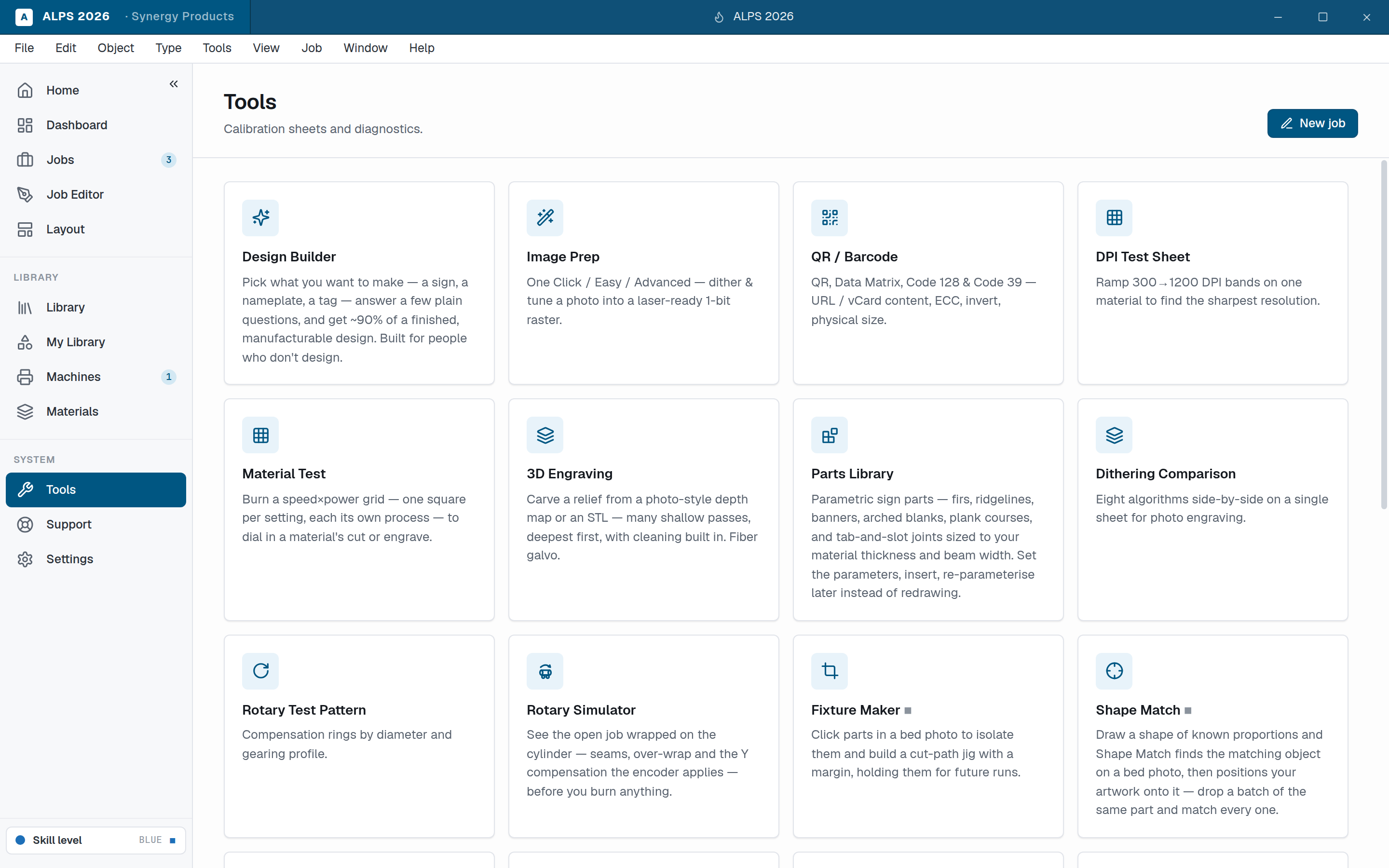1389x868 pixels.
Task: Open Settings from the sidebar
Action: click(96, 559)
